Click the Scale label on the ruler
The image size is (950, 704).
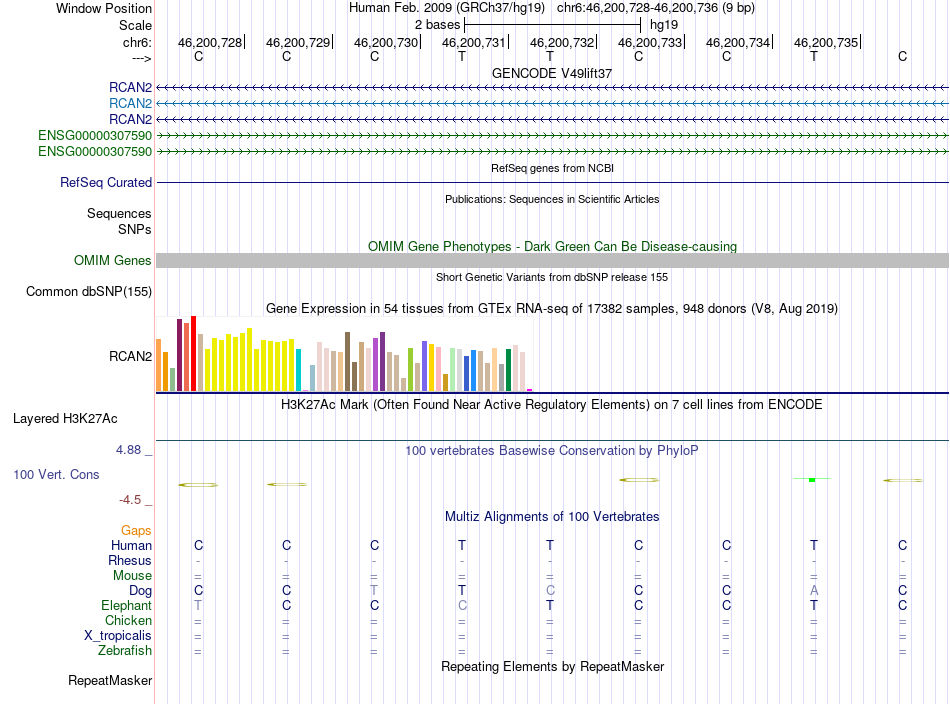point(135,25)
